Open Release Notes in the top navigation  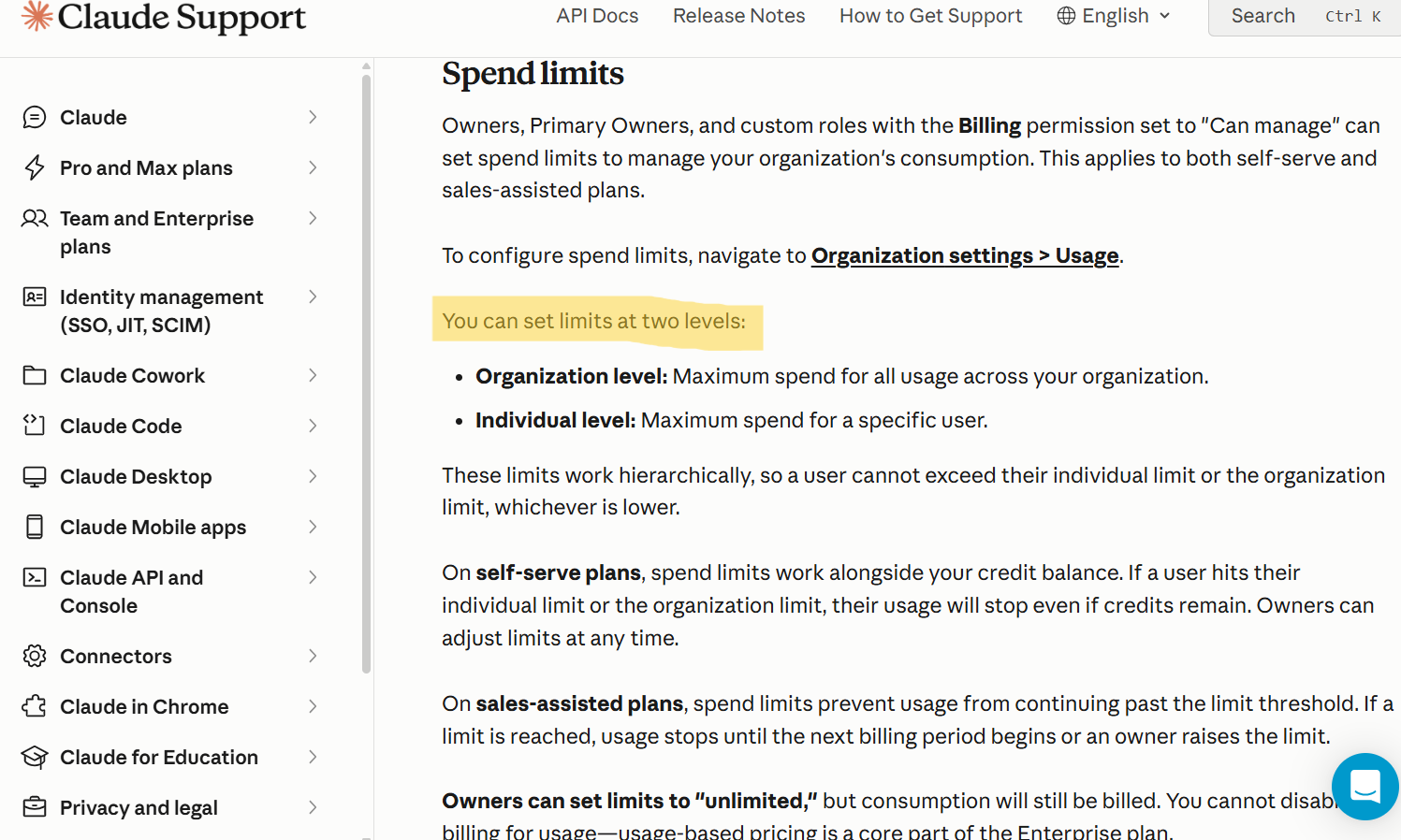coord(738,16)
